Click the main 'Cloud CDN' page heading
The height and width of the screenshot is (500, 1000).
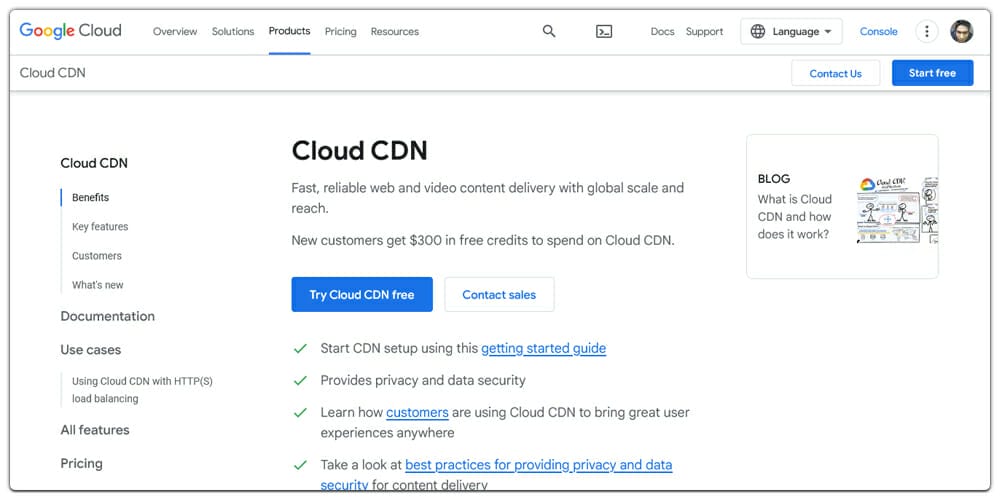tap(360, 151)
